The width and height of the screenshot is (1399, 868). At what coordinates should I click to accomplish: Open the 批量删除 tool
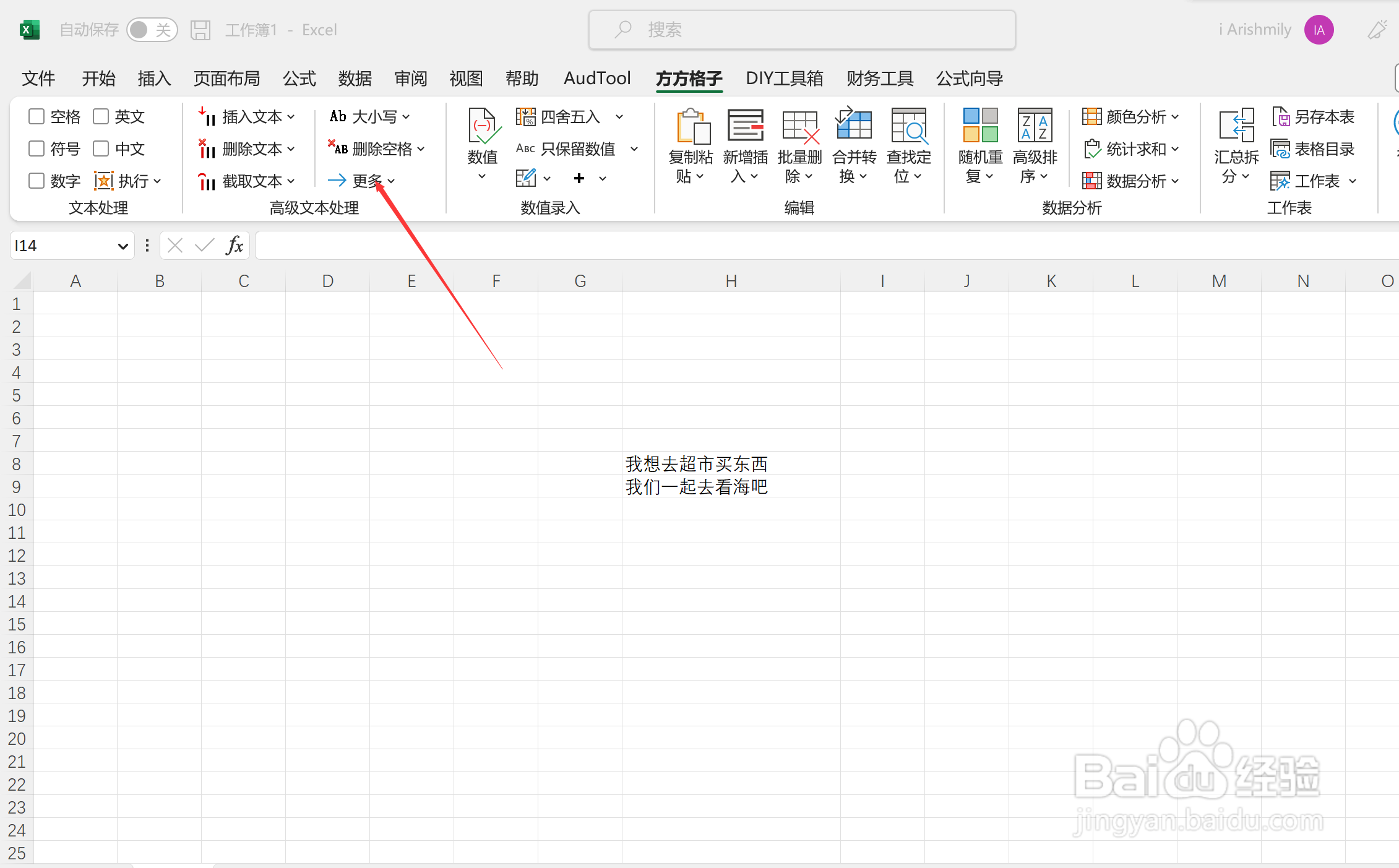pos(799,146)
